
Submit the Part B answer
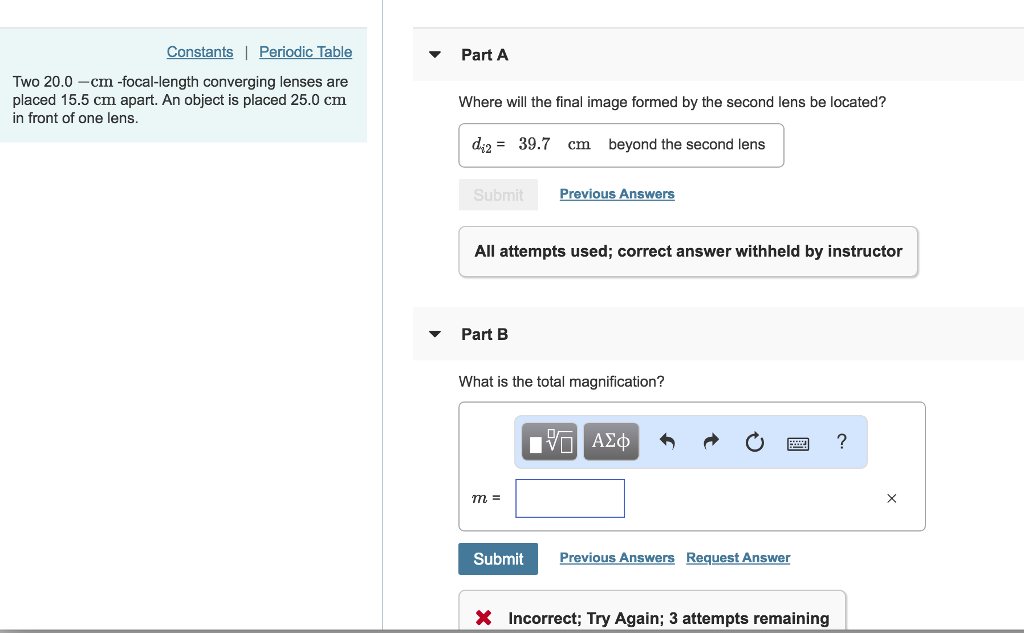click(497, 559)
